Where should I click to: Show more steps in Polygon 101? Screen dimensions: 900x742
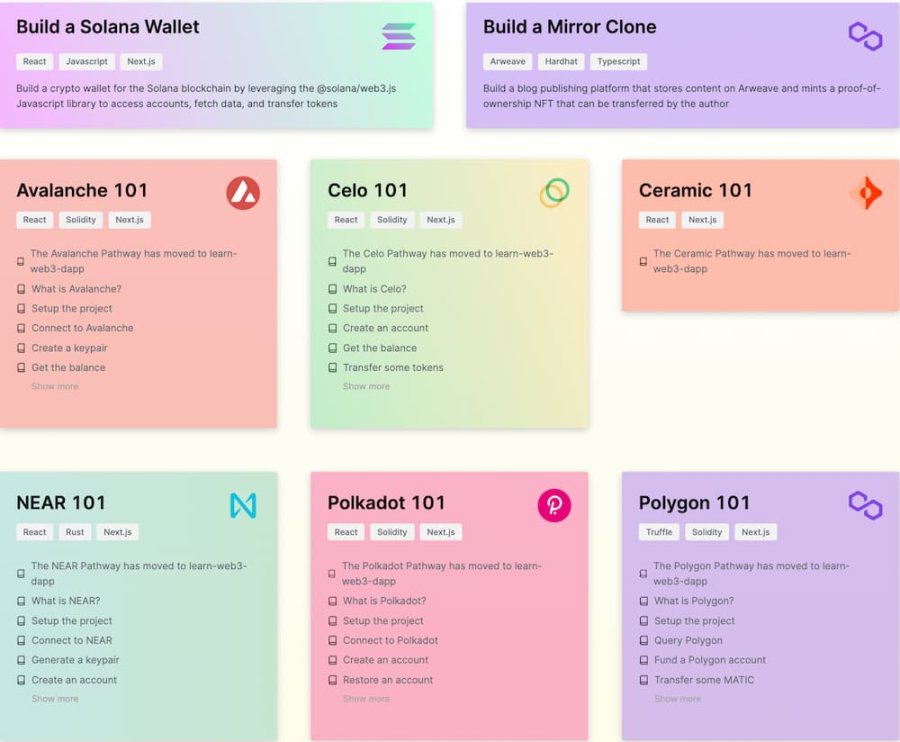(677, 699)
